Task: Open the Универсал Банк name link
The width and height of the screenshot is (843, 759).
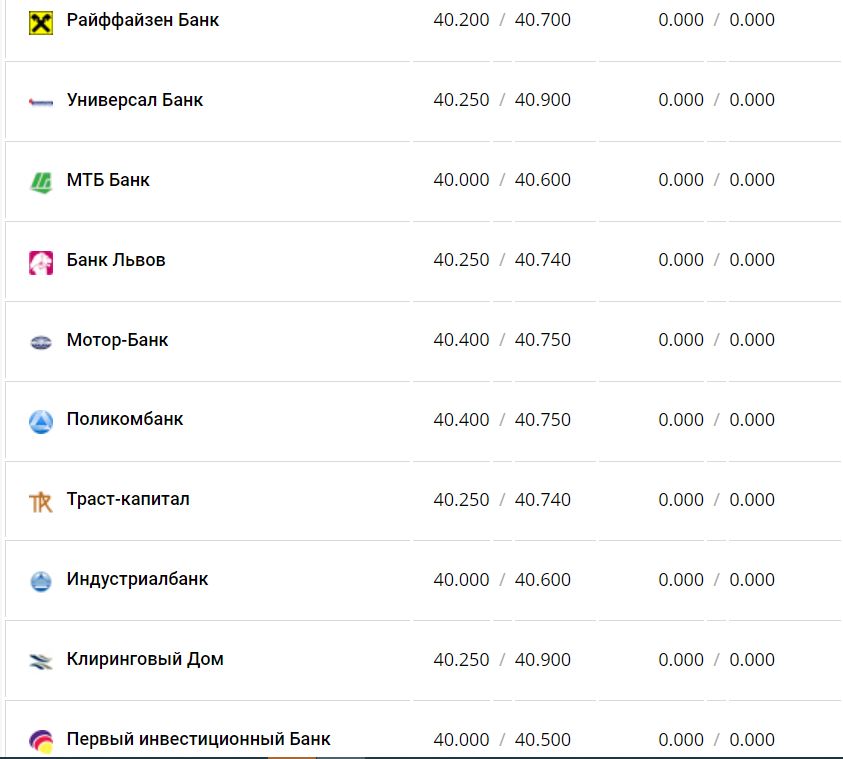Action: click(135, 100)
